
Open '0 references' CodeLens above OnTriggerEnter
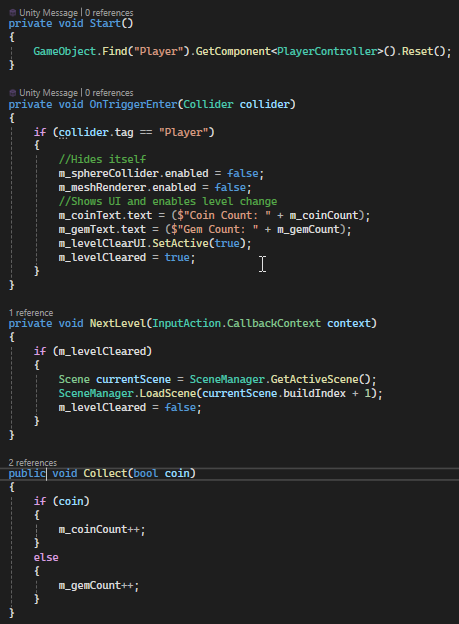(109, 93)
